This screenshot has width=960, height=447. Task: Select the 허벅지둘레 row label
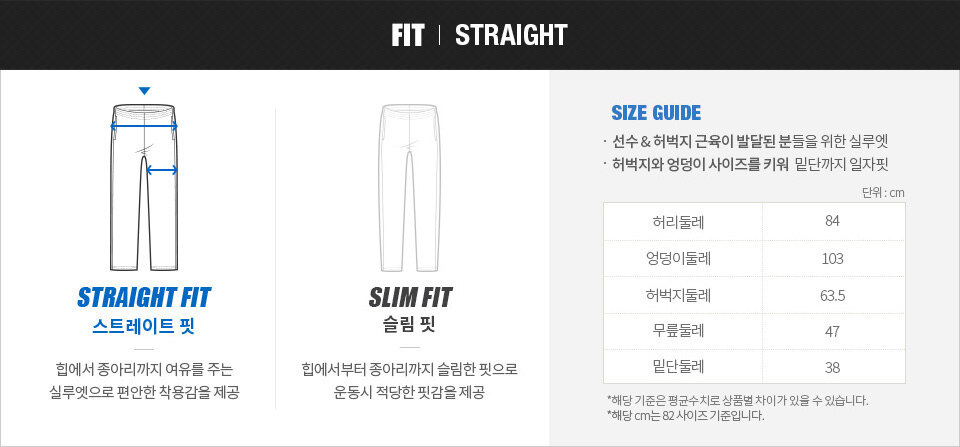(682, 295)
